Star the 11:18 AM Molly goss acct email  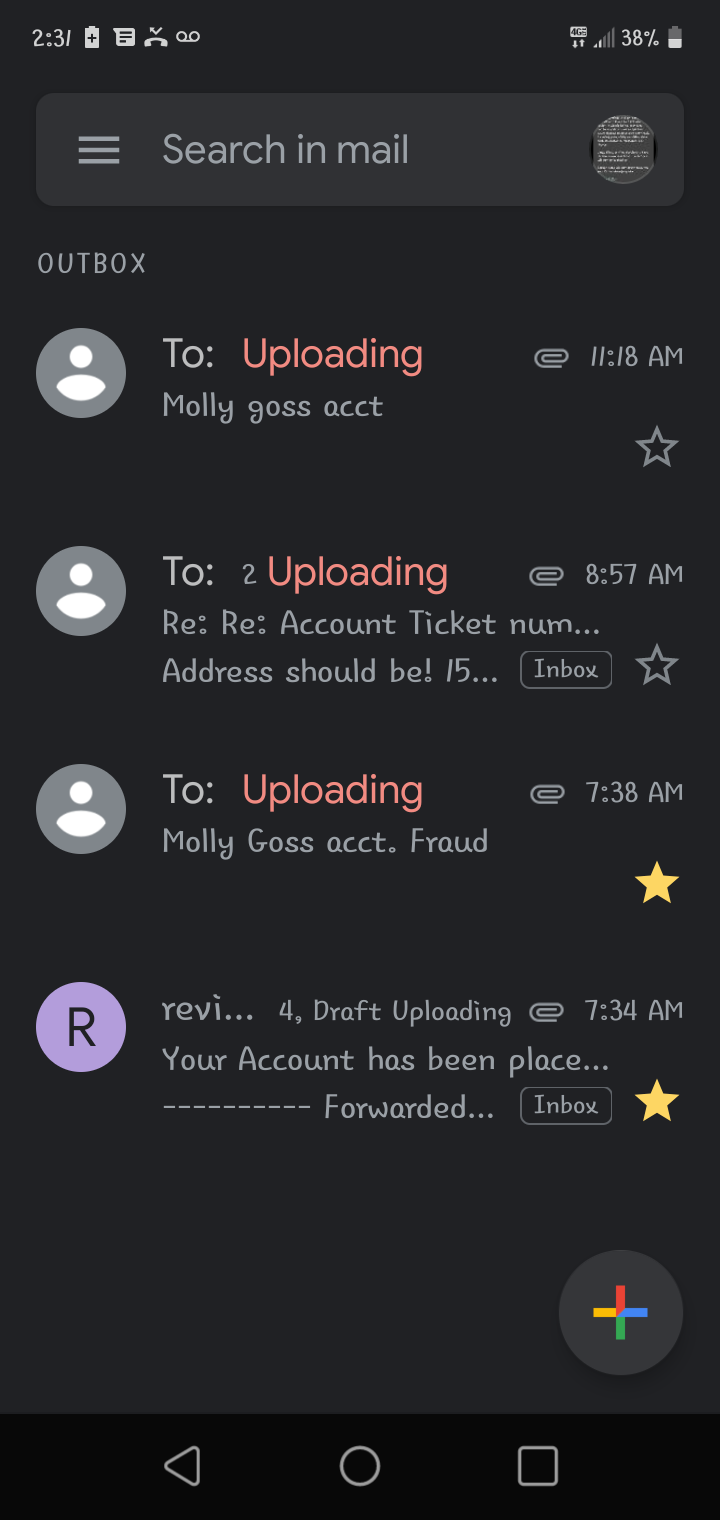[657, 447]
